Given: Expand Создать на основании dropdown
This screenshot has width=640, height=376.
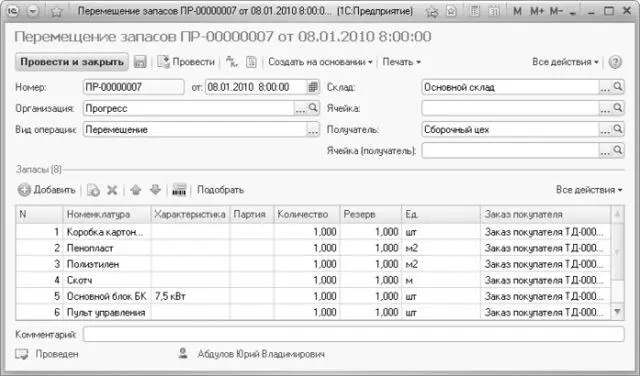Looking at the screenshot, I should tap(320, 62).
